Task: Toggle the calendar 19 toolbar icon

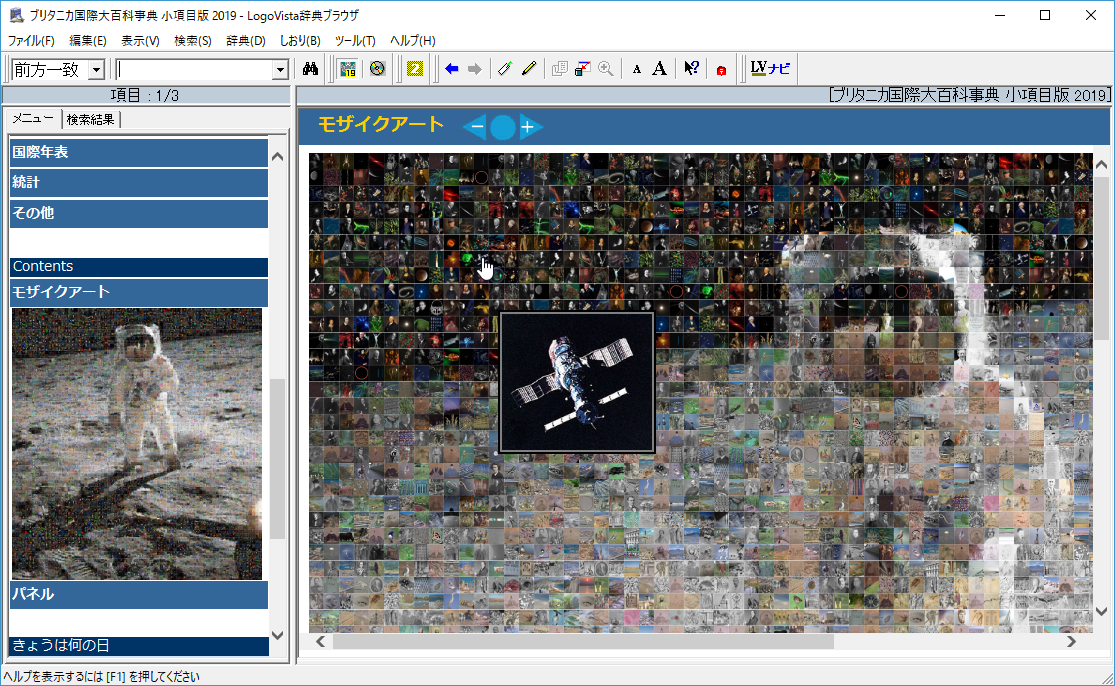Action: click(348, 69)
